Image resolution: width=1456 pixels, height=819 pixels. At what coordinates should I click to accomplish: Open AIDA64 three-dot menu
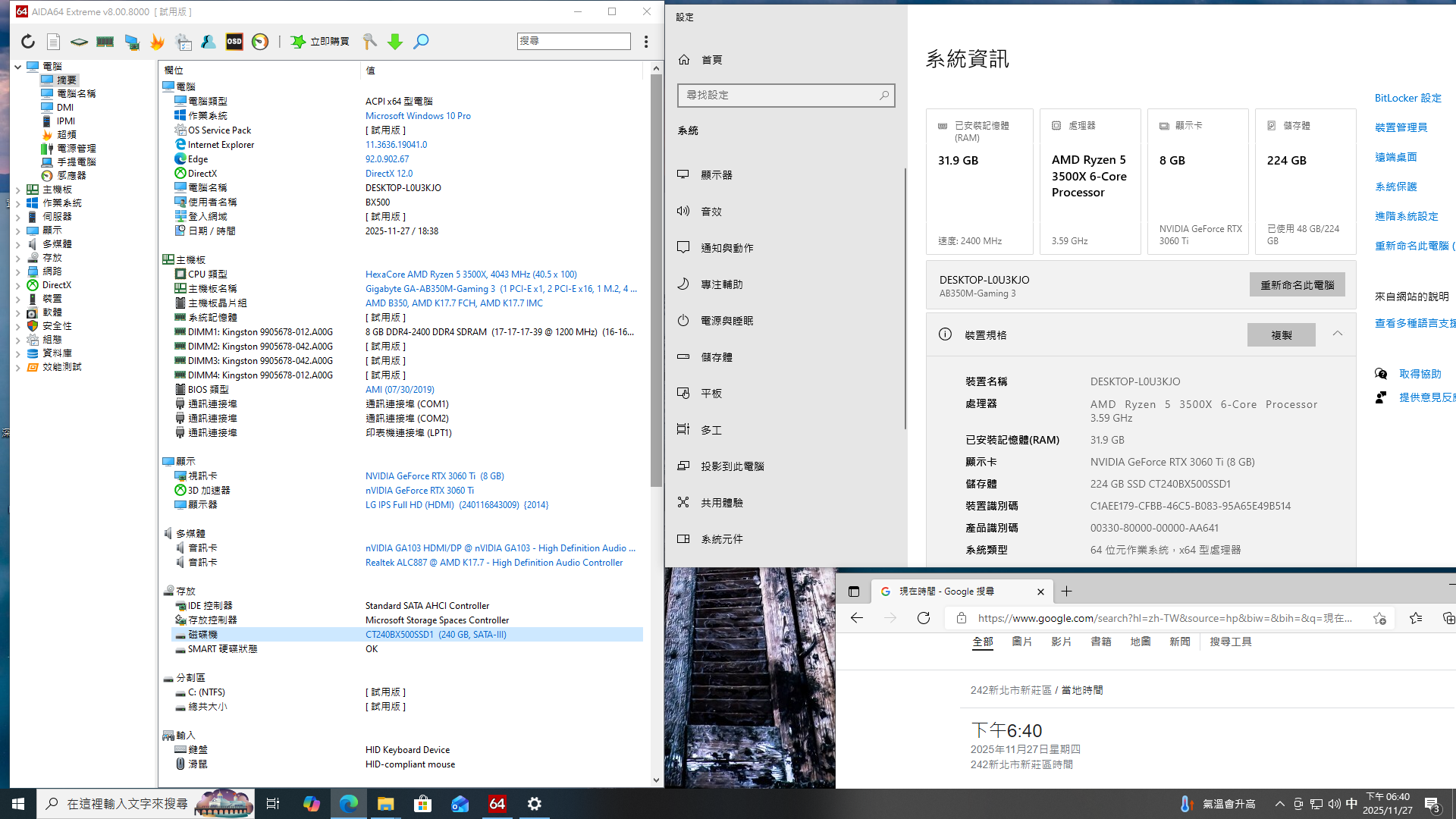[646, 42]
